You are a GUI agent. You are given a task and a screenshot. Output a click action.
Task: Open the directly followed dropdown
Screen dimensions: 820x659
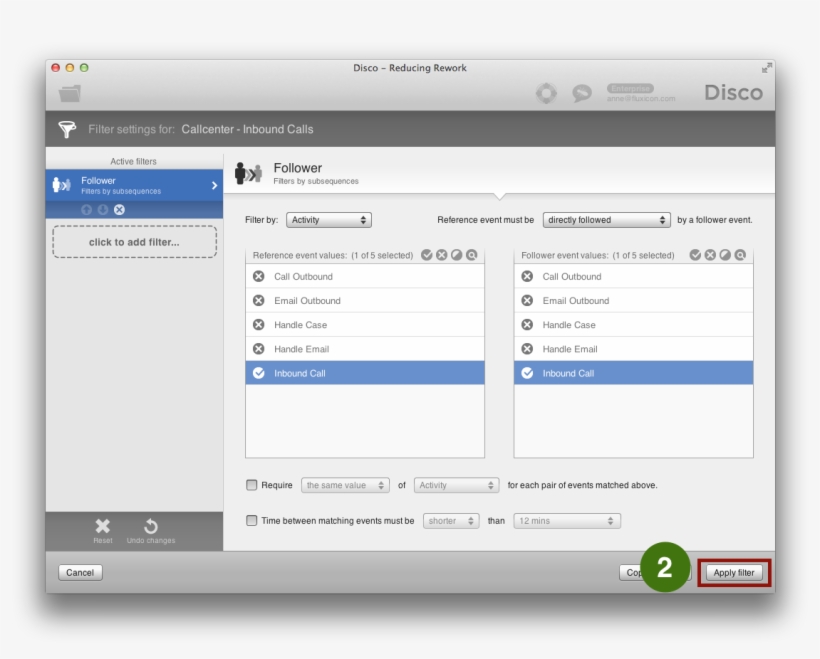(x=607, y=220)
